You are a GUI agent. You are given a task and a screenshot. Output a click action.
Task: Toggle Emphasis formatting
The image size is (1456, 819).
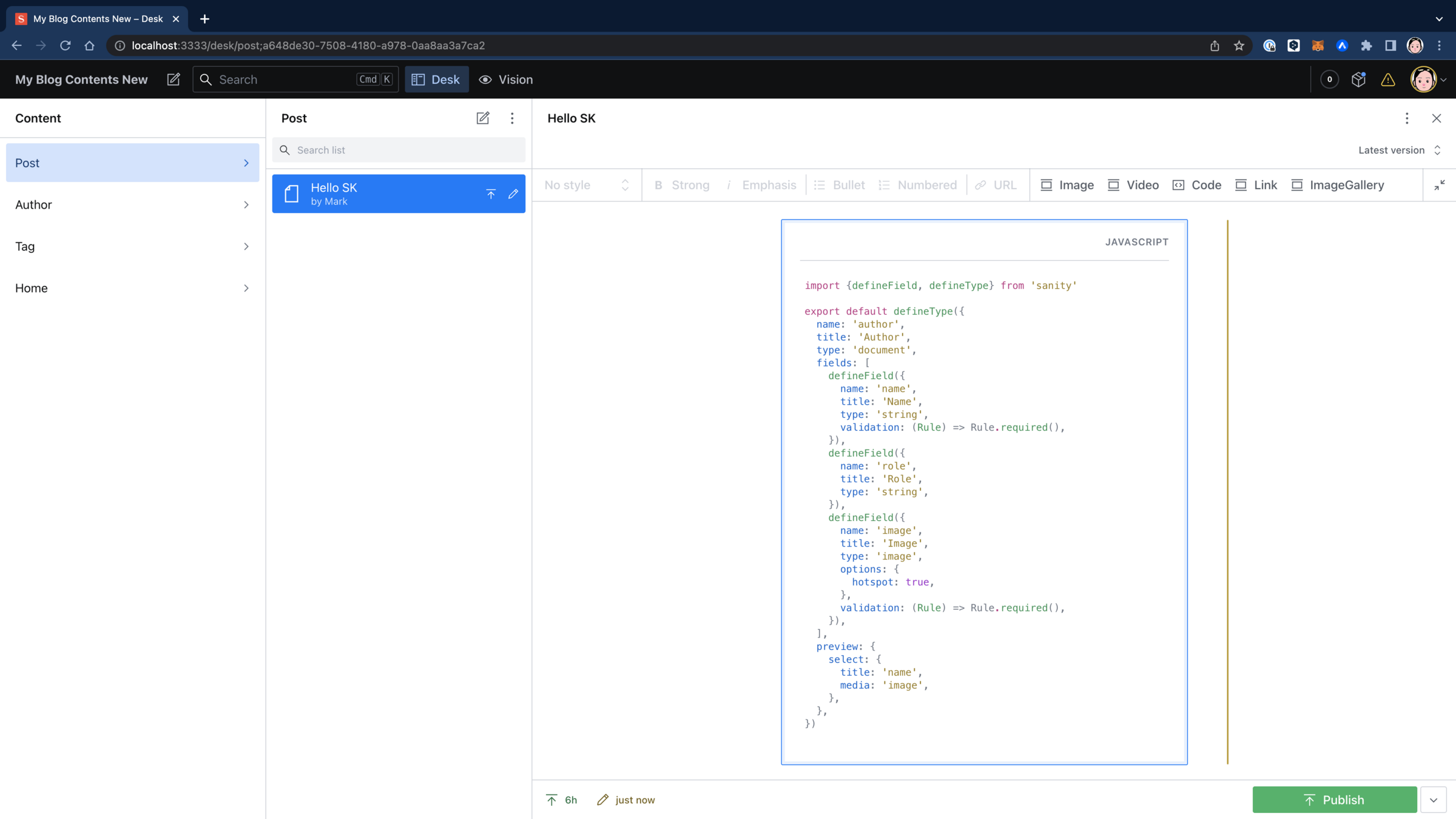pos(761,185)
